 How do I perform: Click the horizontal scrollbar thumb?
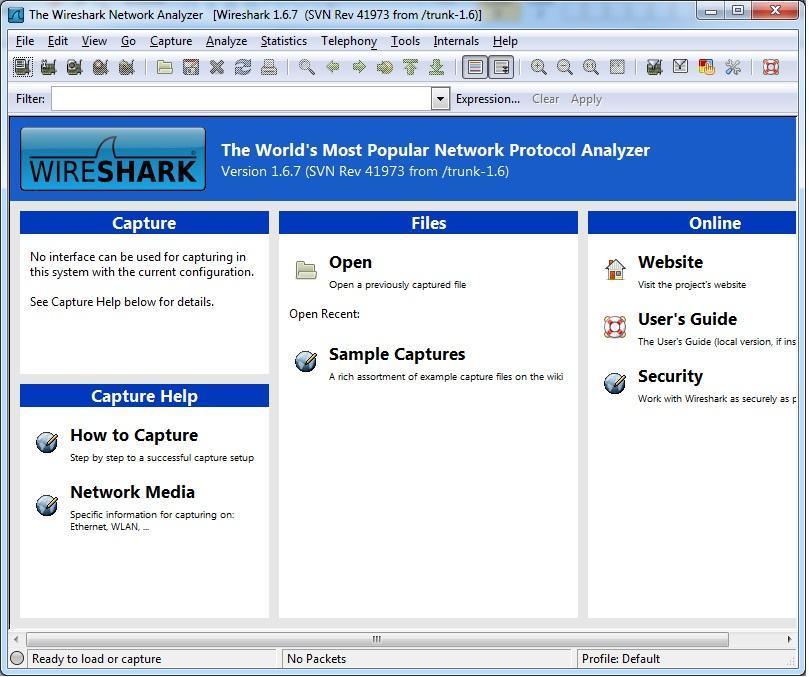pyautogui.click(x=377, y=639)
